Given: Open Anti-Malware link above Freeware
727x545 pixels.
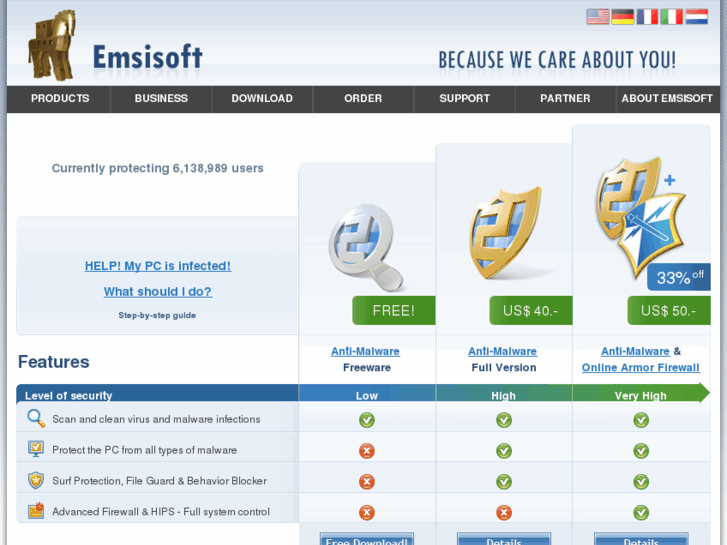Looking at the screenshot, I should click(x=365, y=351).
